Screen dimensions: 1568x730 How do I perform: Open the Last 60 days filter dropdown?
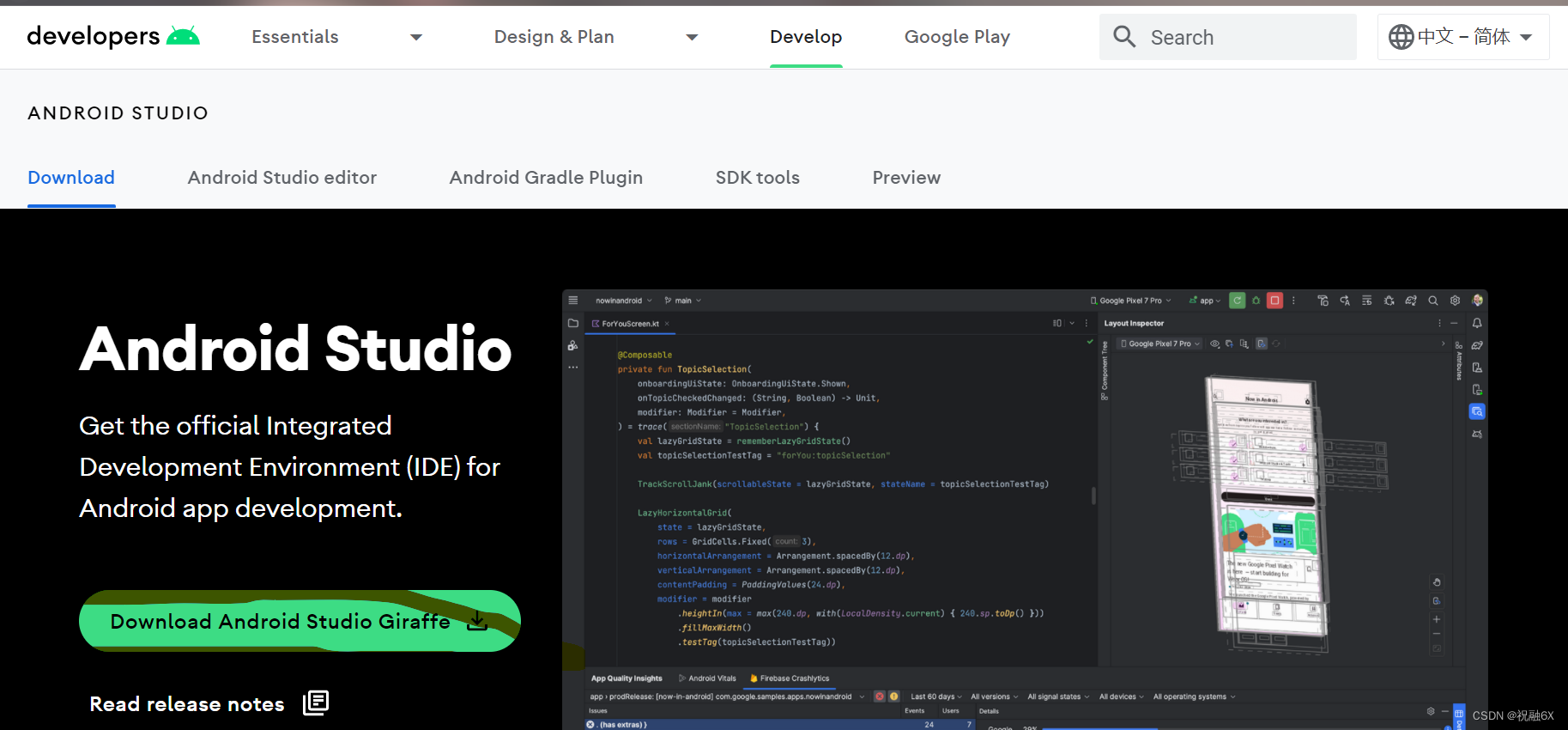936,697
